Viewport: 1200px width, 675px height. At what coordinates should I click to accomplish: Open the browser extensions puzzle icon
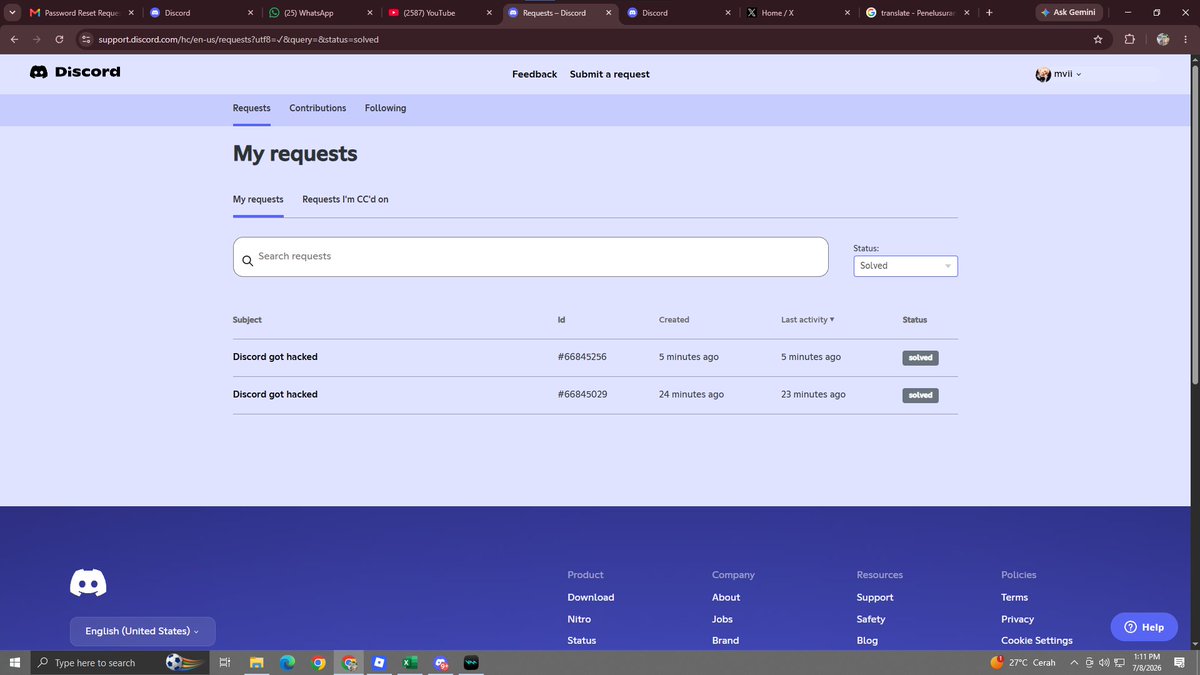(1130, 39)
